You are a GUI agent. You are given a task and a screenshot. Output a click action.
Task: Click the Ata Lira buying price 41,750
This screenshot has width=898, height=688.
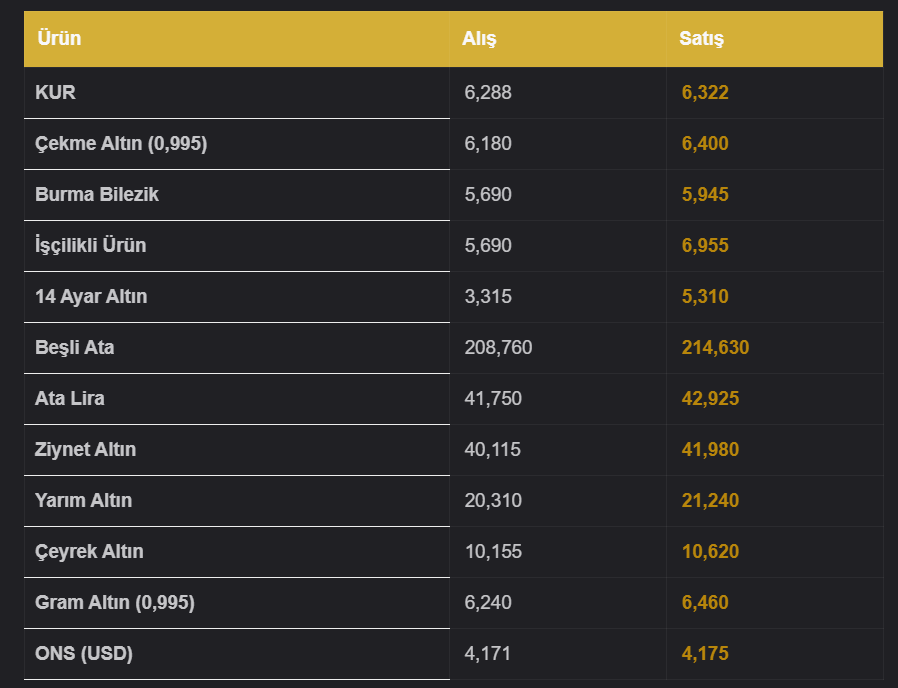click(493, 398)
